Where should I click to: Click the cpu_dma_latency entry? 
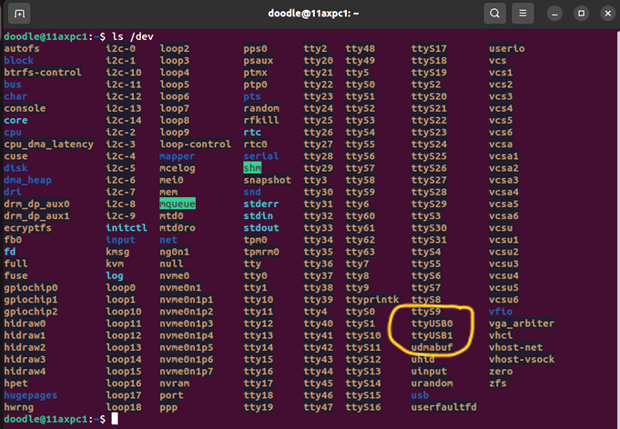pyautogui.click(x=49, y=144)
